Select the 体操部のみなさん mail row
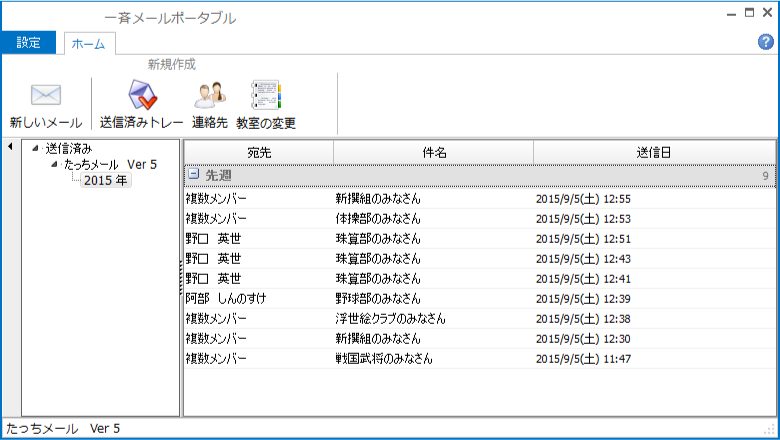Screen dimensions: 780x440 click(x=480, y=219)
